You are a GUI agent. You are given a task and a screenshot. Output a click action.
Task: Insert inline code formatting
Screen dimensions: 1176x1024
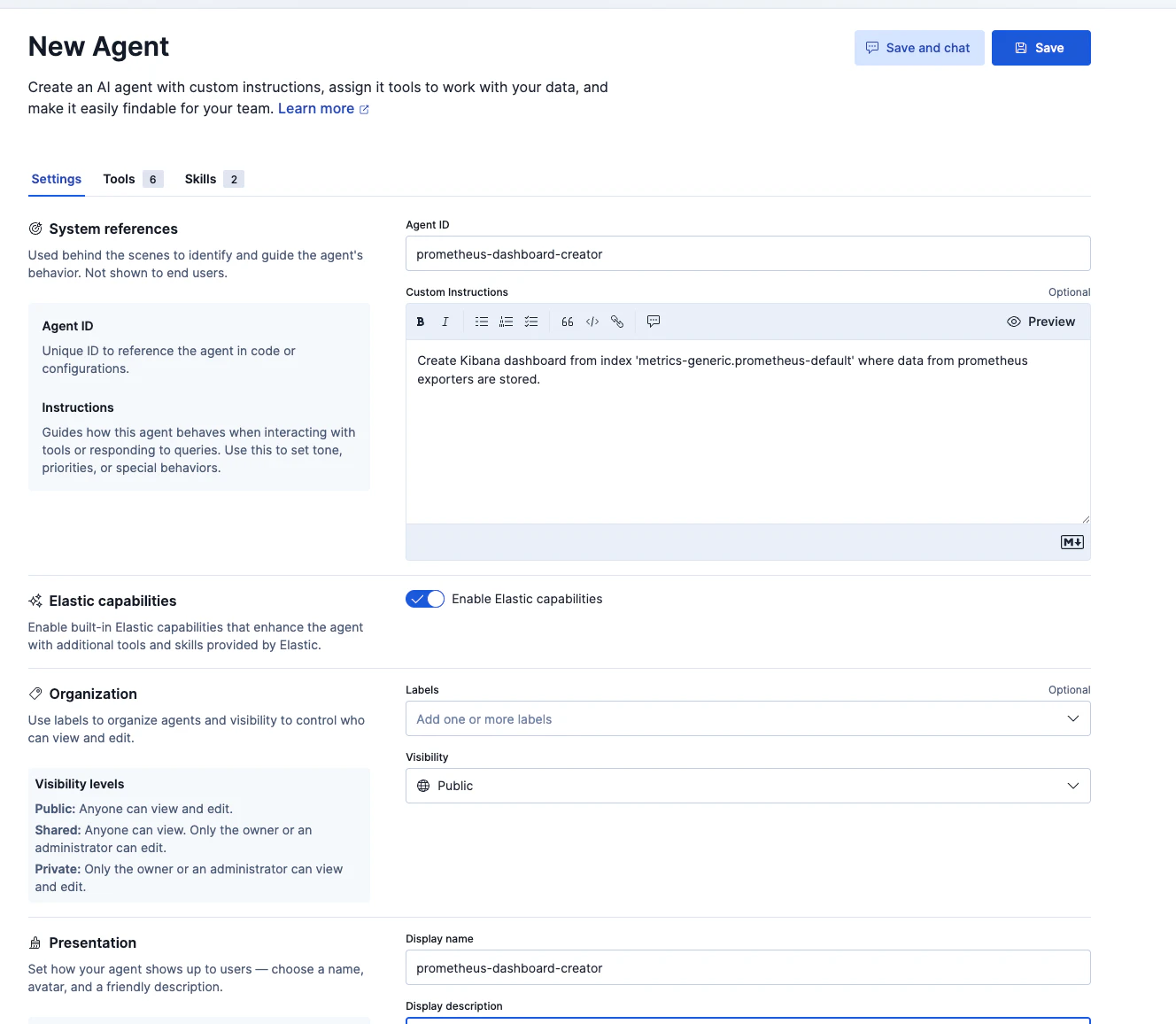[592, 322]
